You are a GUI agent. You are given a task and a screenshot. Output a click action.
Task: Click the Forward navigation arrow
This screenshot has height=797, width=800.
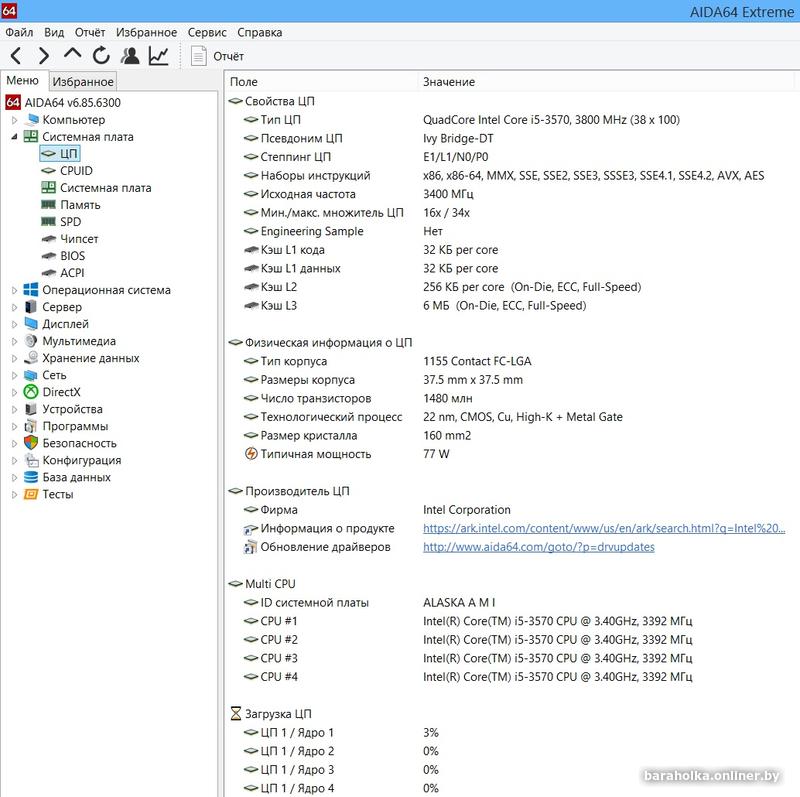pos(44,56)
